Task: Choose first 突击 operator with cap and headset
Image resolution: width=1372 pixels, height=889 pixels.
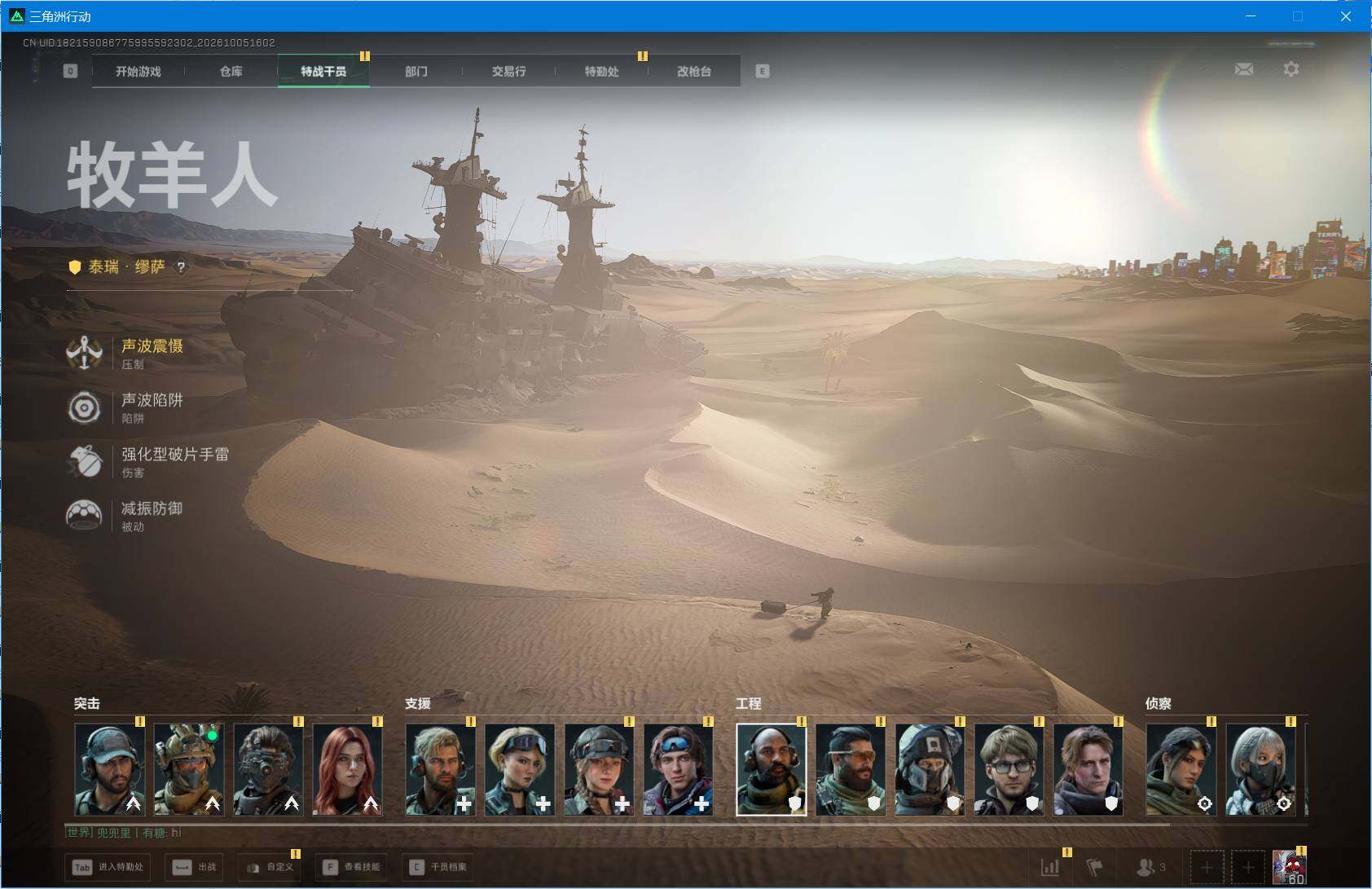Action: pos(110,769)
